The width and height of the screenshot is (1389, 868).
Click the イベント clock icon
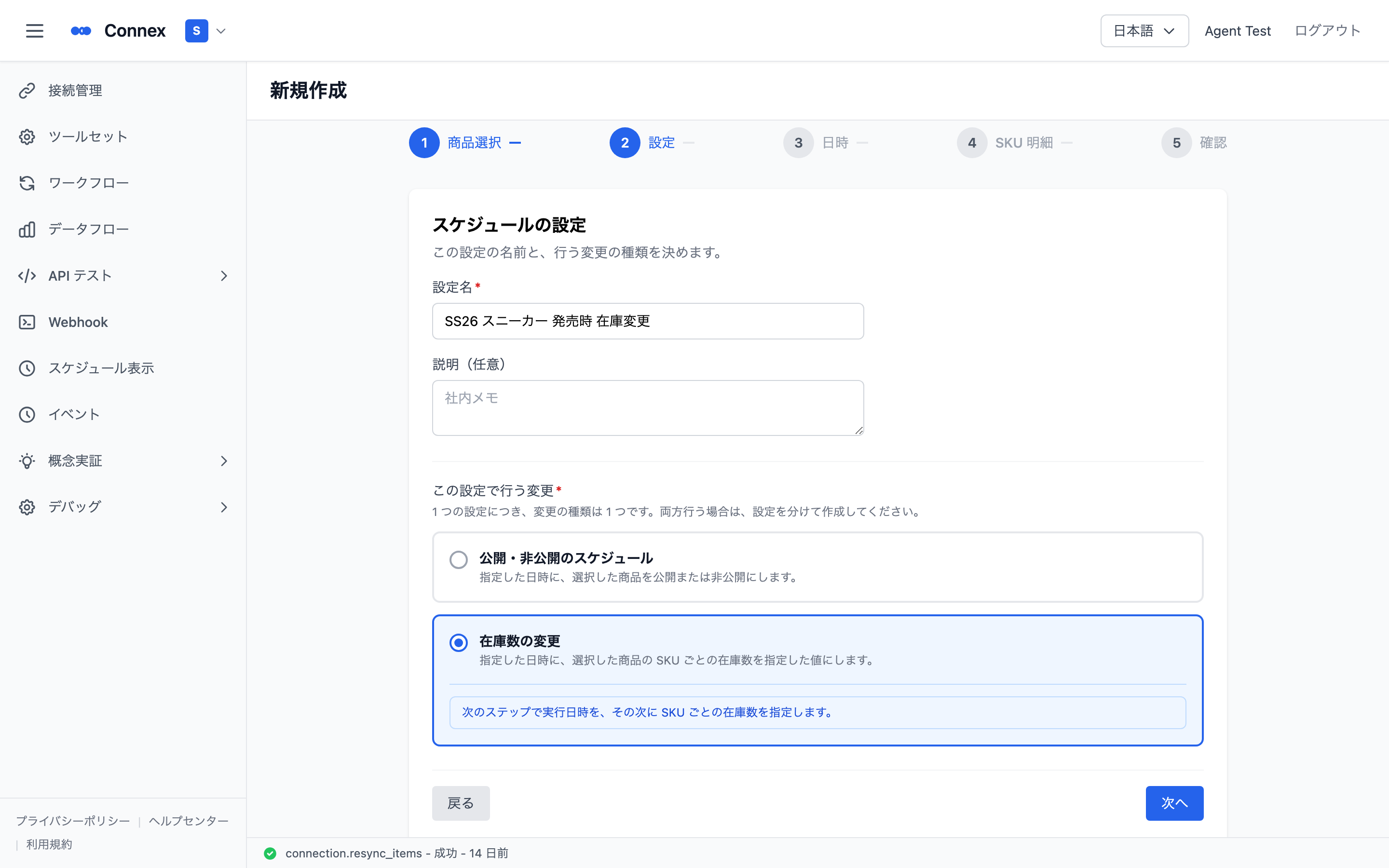(x=27, y=415)
